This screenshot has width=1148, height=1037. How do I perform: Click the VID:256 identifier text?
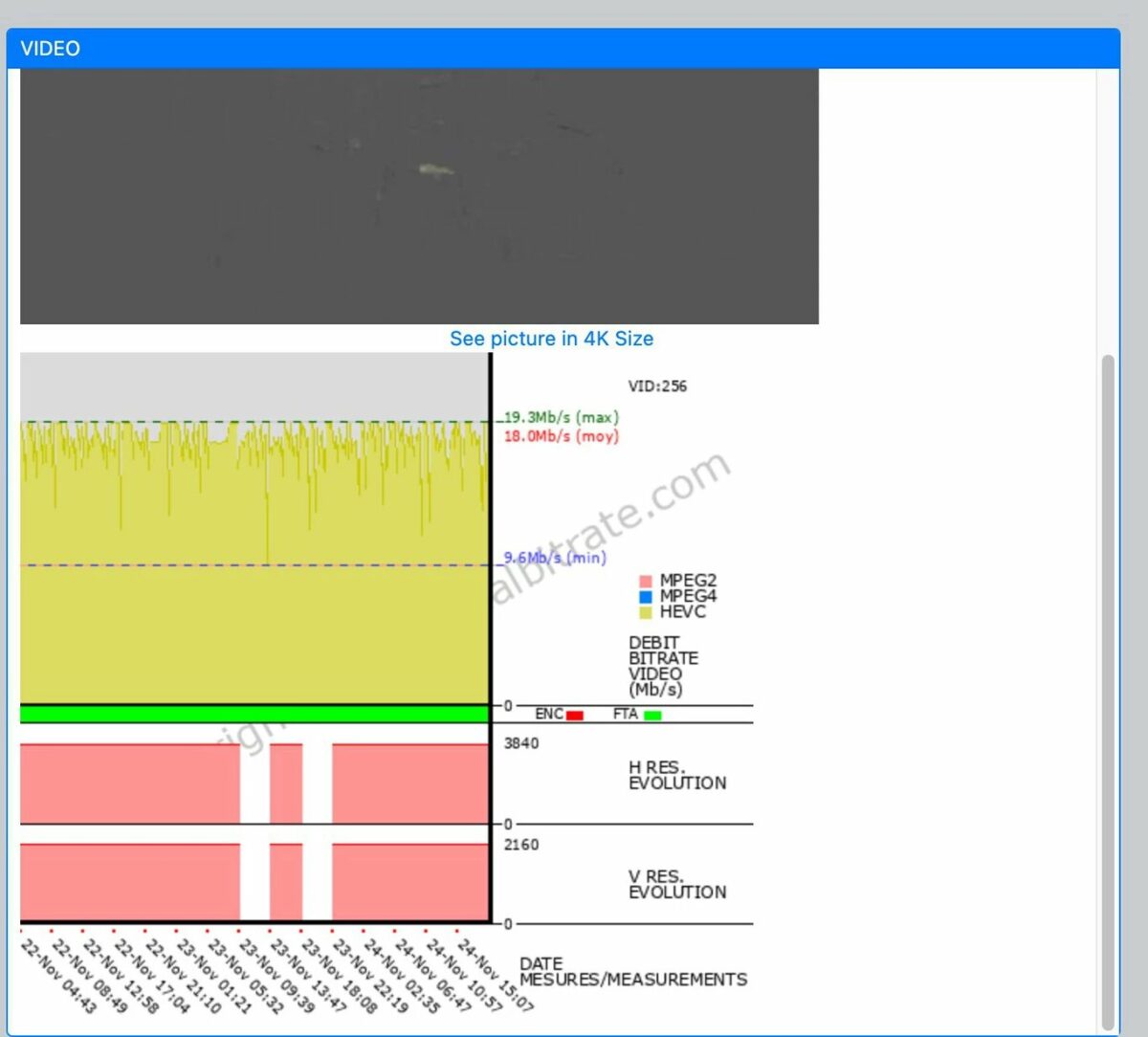[657, 386]
